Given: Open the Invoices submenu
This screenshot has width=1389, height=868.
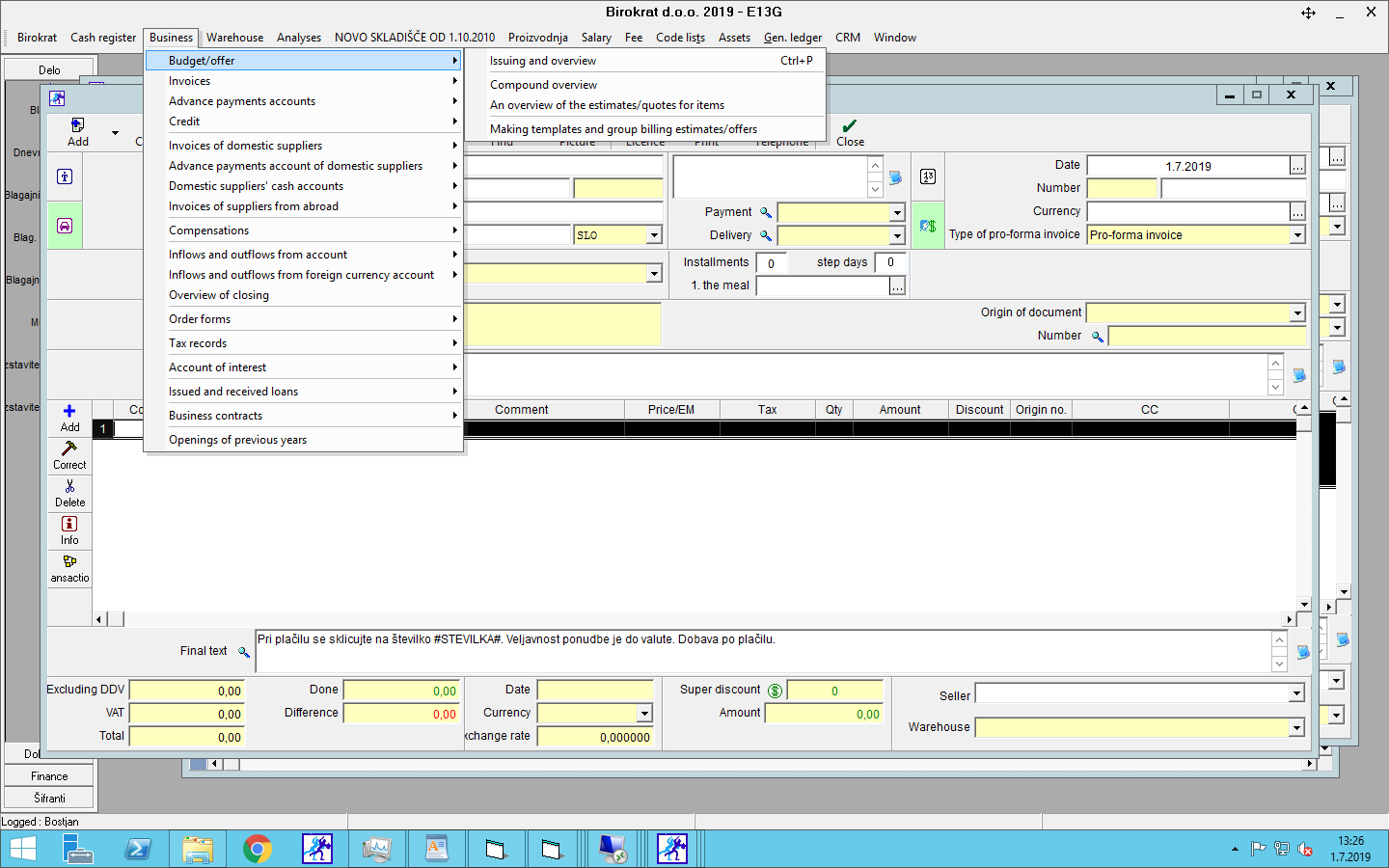Looking at the screenshot, I should [304, 81].
